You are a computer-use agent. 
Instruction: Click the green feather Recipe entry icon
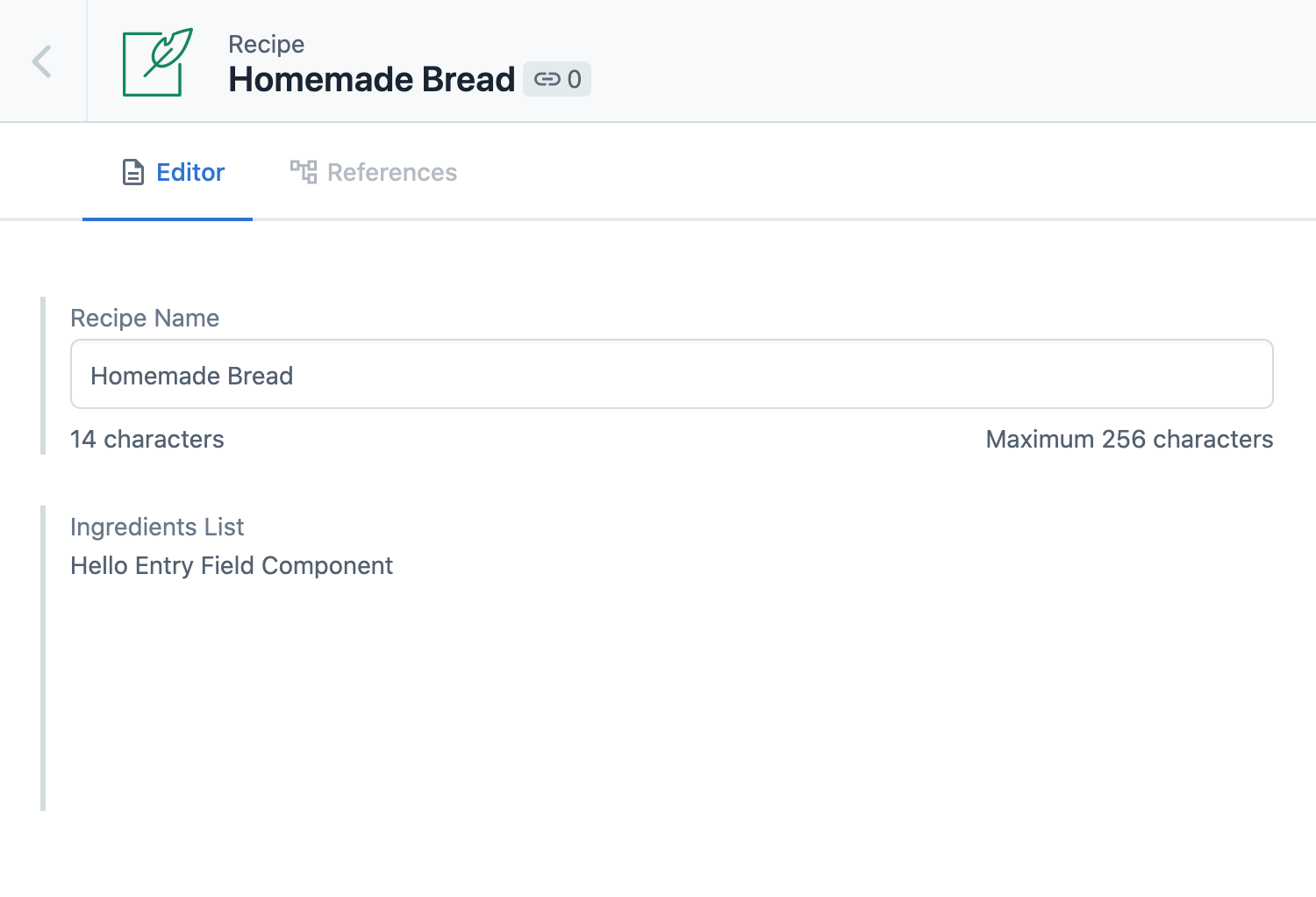pyautogui.click(x=157, y=61)
